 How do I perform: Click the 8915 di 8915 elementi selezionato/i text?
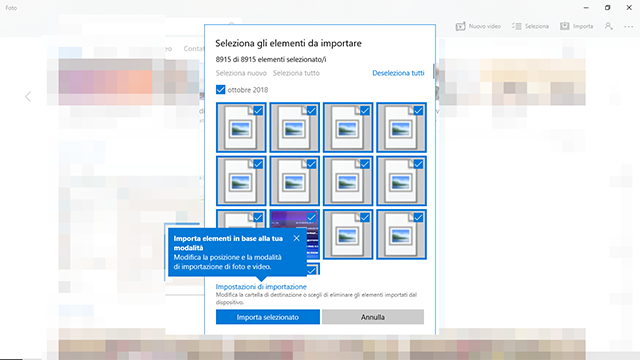pos(271,60)
